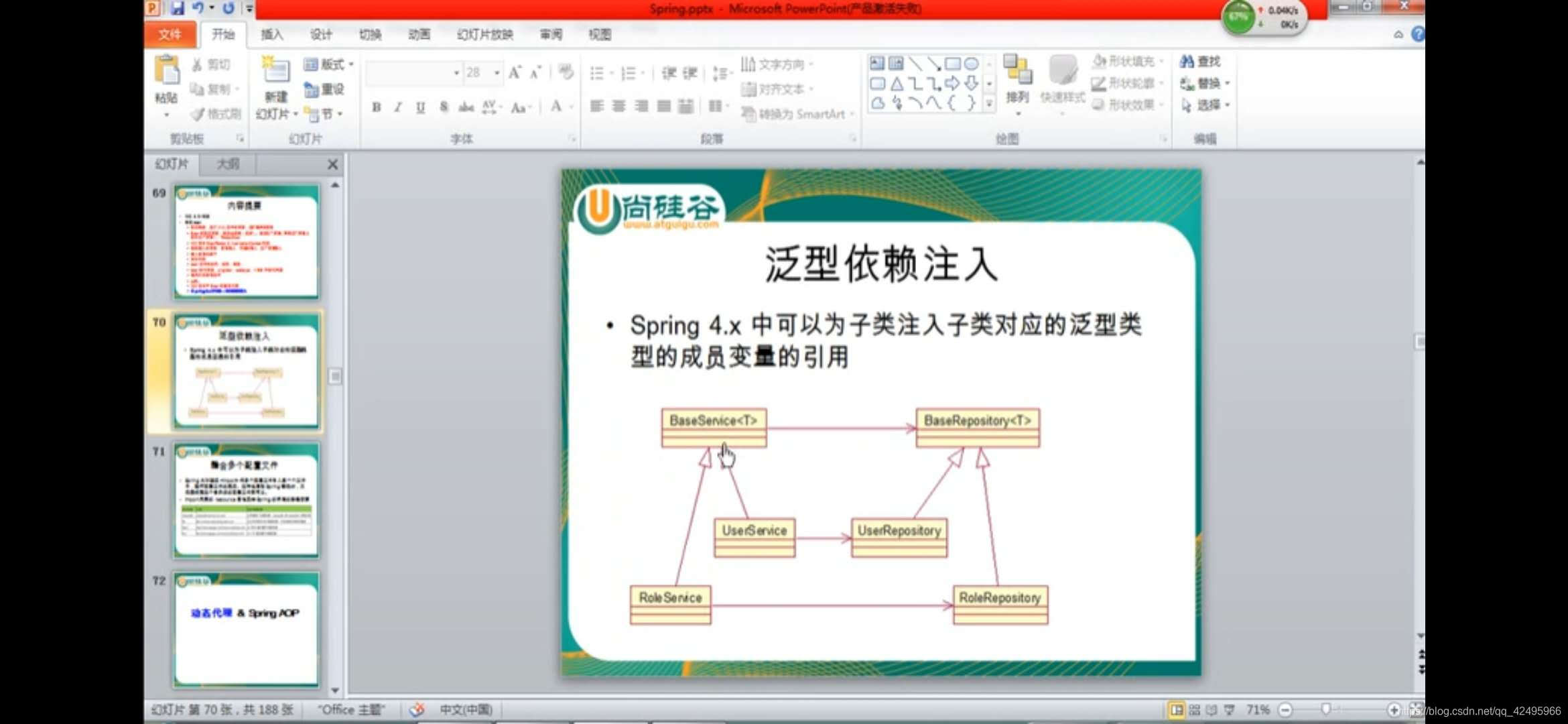Open the font size dropdown
The image size is (1568, 724).
497,72
